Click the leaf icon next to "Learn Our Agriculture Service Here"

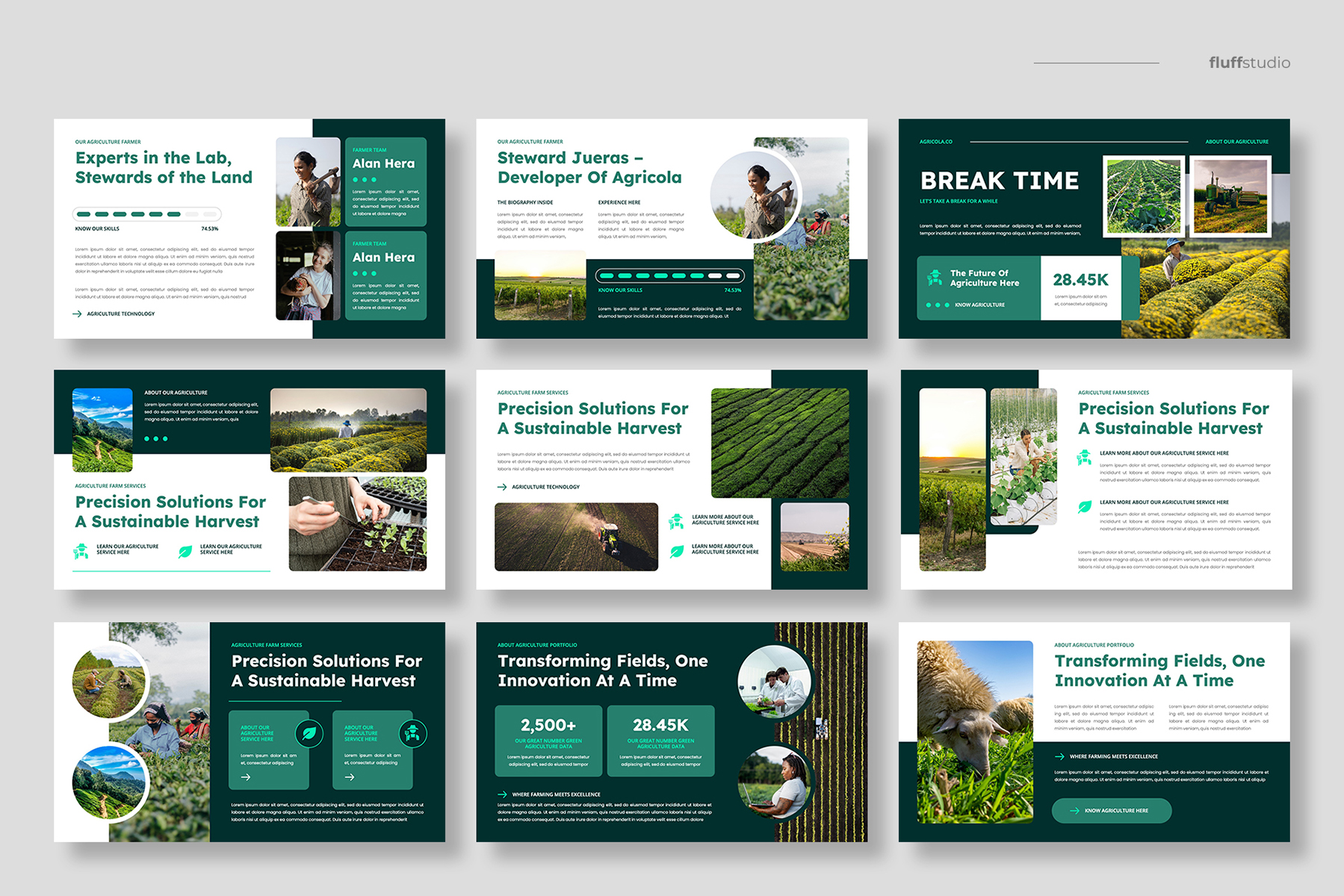185,552
